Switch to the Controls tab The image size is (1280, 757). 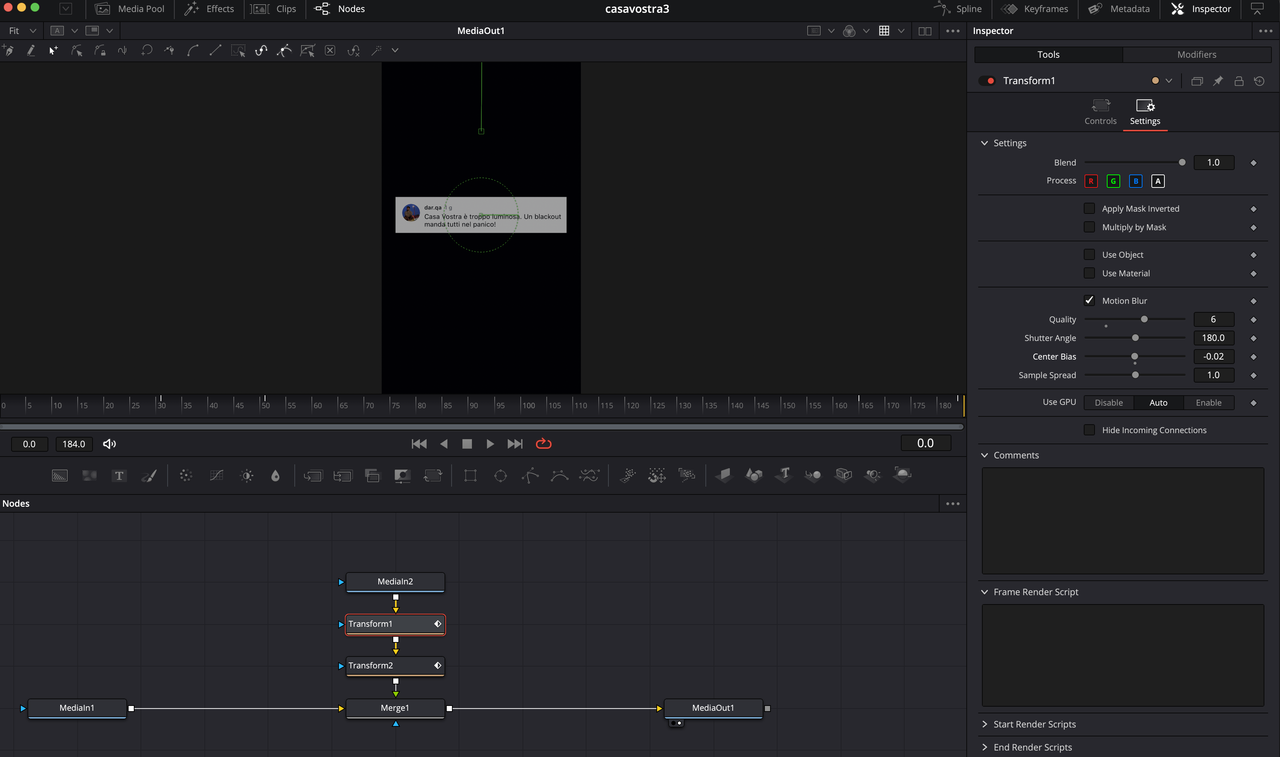click(x=1100, y=112)
